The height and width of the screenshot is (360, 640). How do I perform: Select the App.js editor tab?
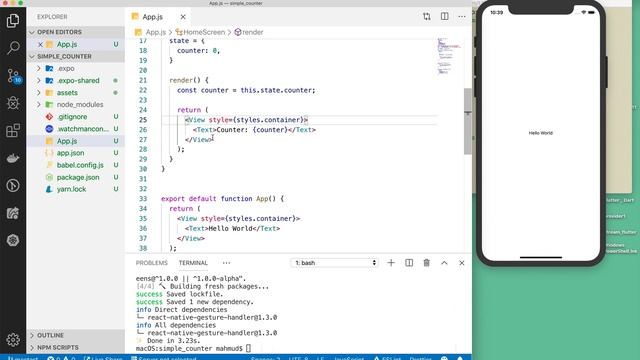pyautogui.click(x=152, y=17)
